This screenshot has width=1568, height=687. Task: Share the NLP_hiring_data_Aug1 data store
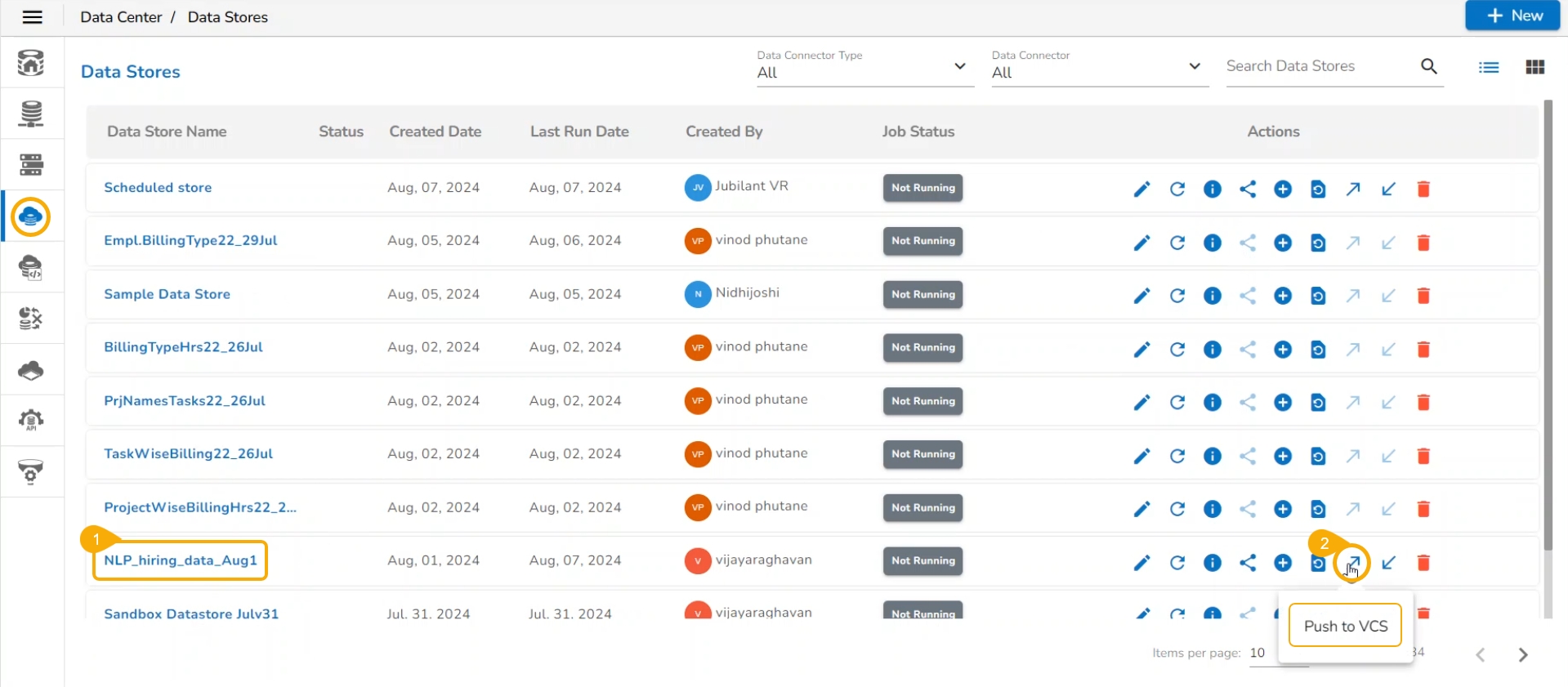[1248, 563]
